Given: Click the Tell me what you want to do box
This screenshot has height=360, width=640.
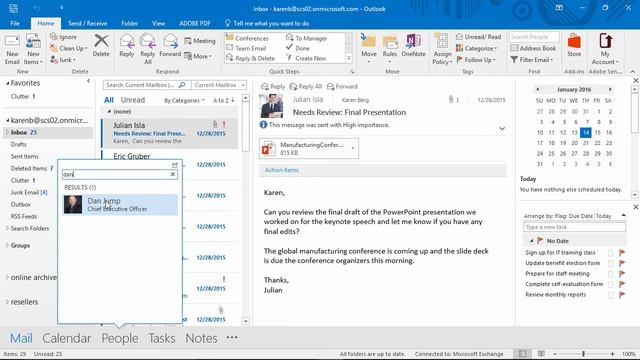Looking at the screenshot, I should (x=267, y=23).
